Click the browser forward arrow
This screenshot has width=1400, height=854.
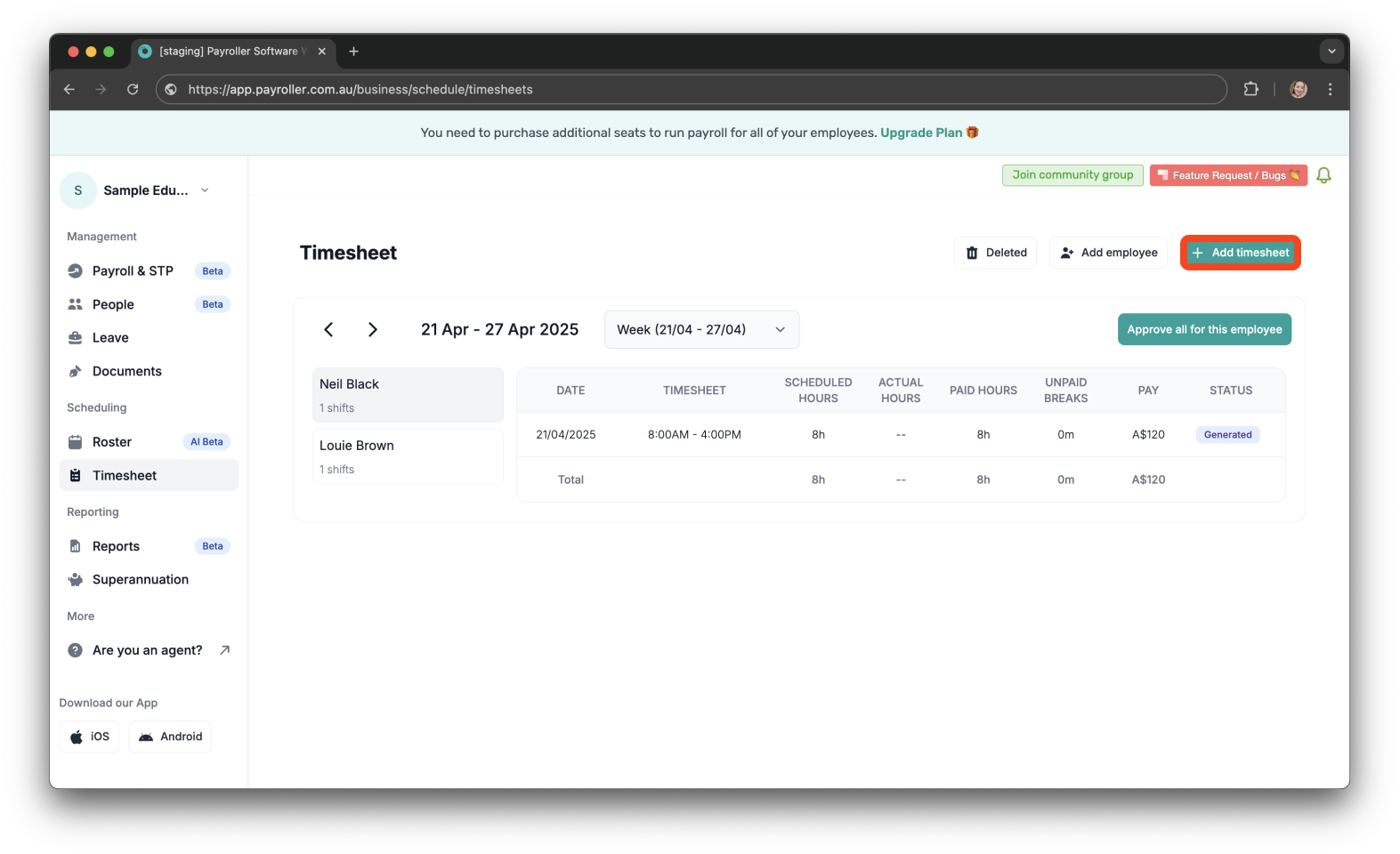tap(101, 89)
